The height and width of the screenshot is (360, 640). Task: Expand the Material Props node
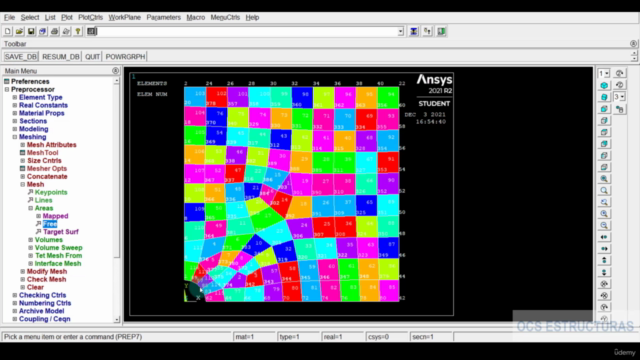(x=15, y=113)
